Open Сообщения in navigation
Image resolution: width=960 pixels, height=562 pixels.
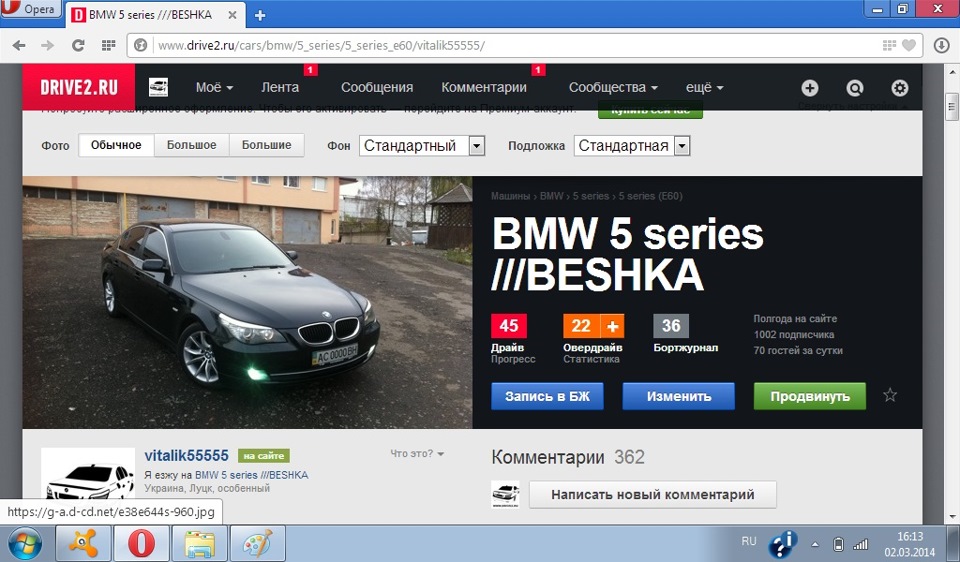pyautogui.click(x=377, y=88)
